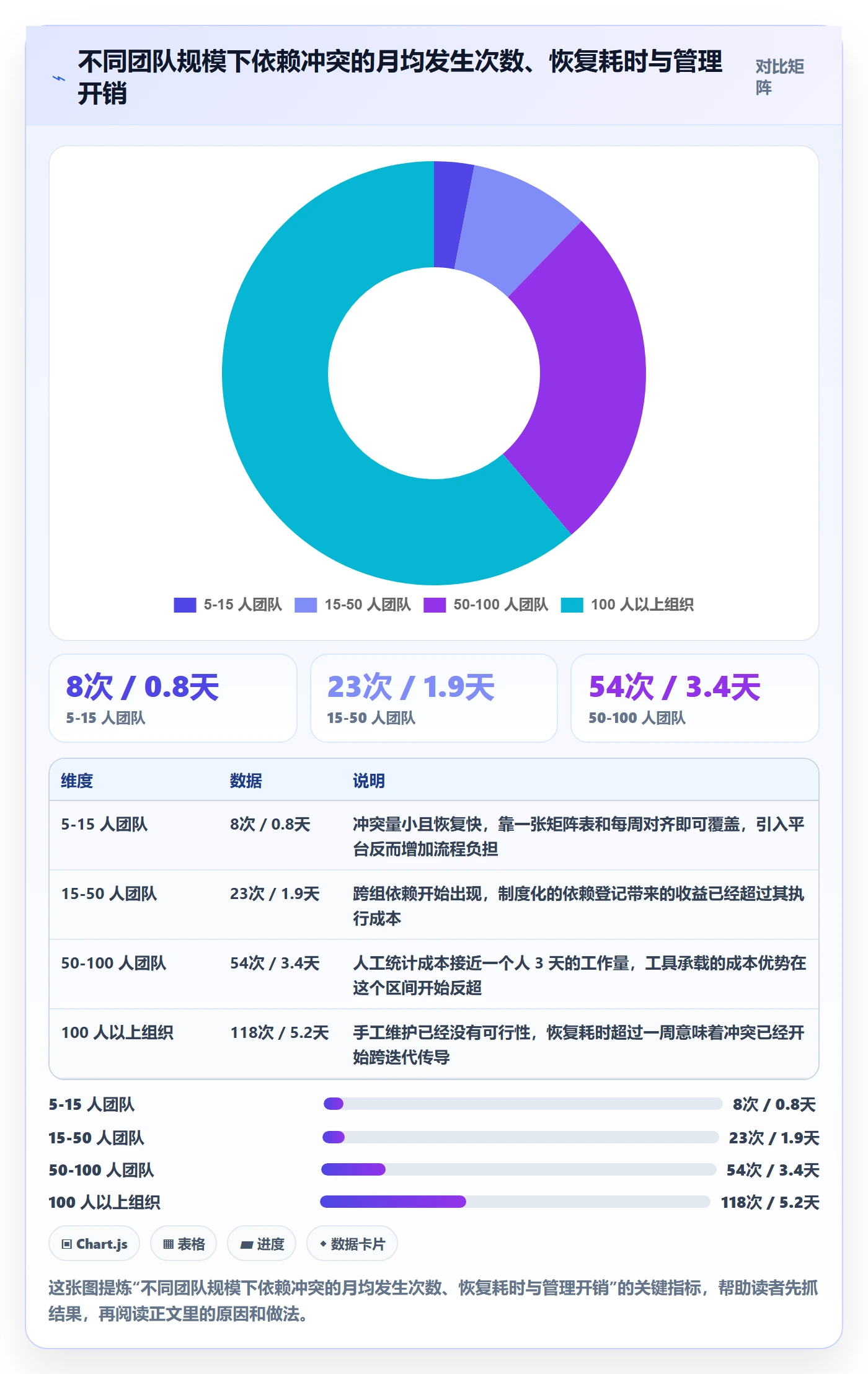Click the 5-15 人团队 progress bar

point(523,1104)
